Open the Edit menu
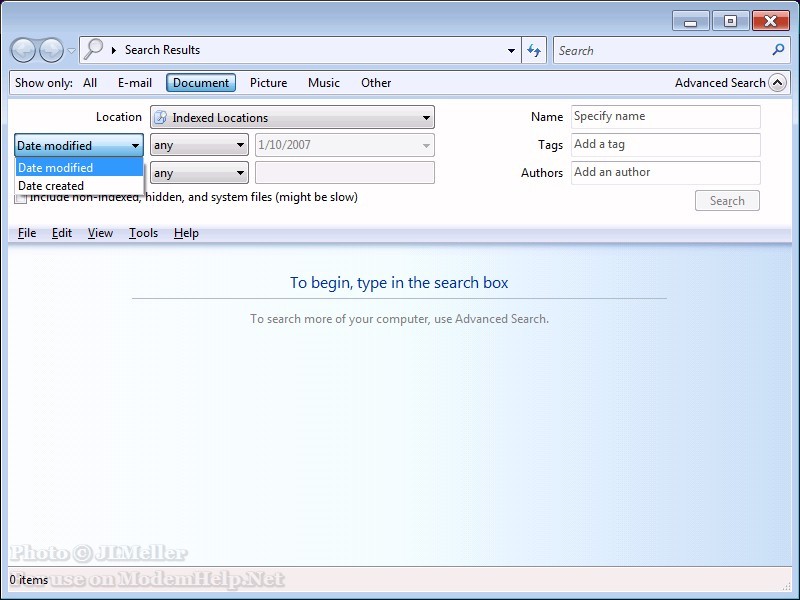Image resolution: width=800 pixels, height=600 pixels. tap(62, 233)
